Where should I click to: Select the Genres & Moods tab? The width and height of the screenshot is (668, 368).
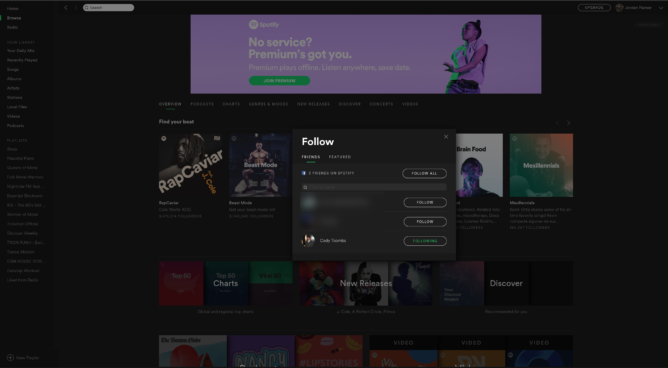(268, 104)
